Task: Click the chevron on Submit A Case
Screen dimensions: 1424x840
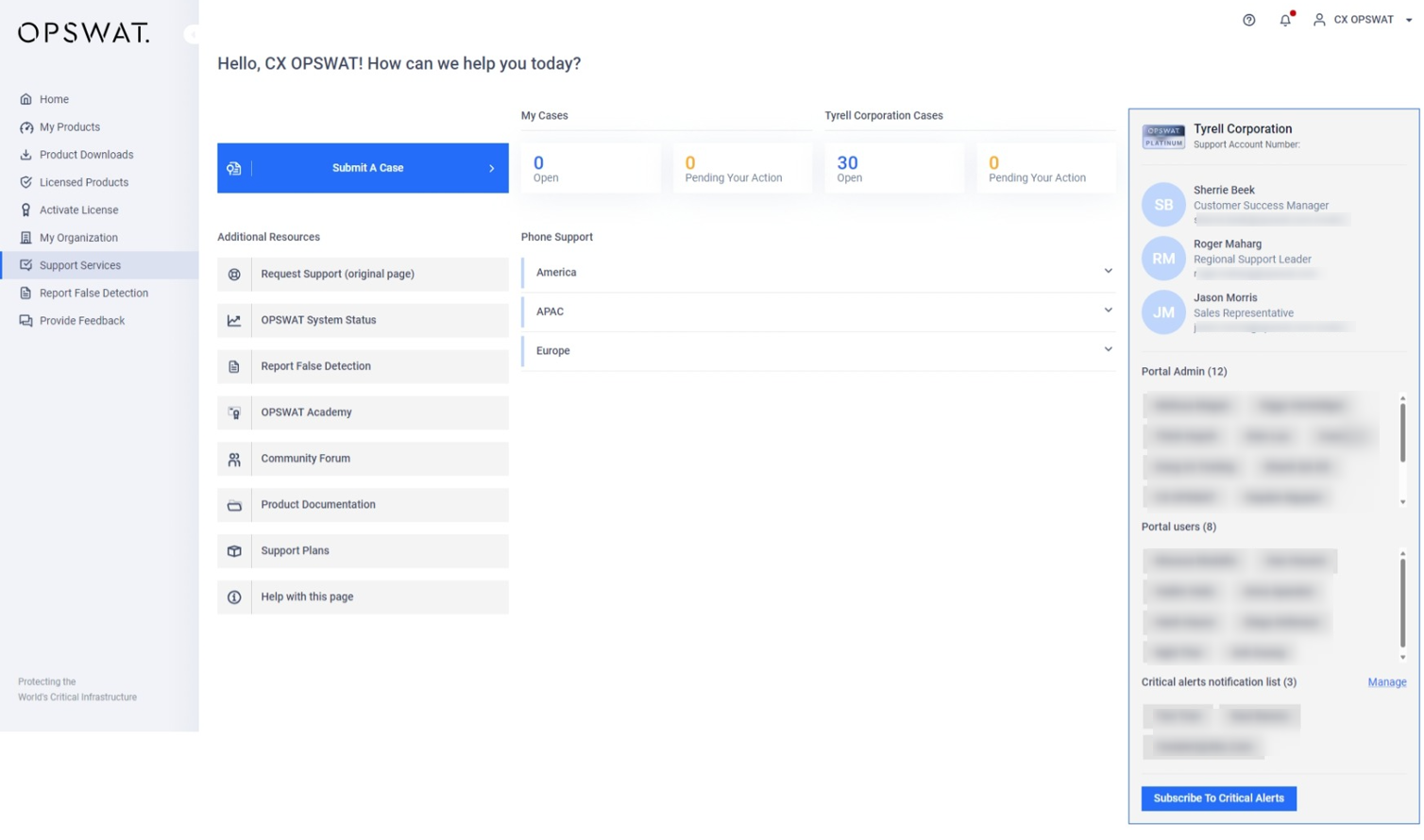Action: pyautogui.click(x=491, y=168)
